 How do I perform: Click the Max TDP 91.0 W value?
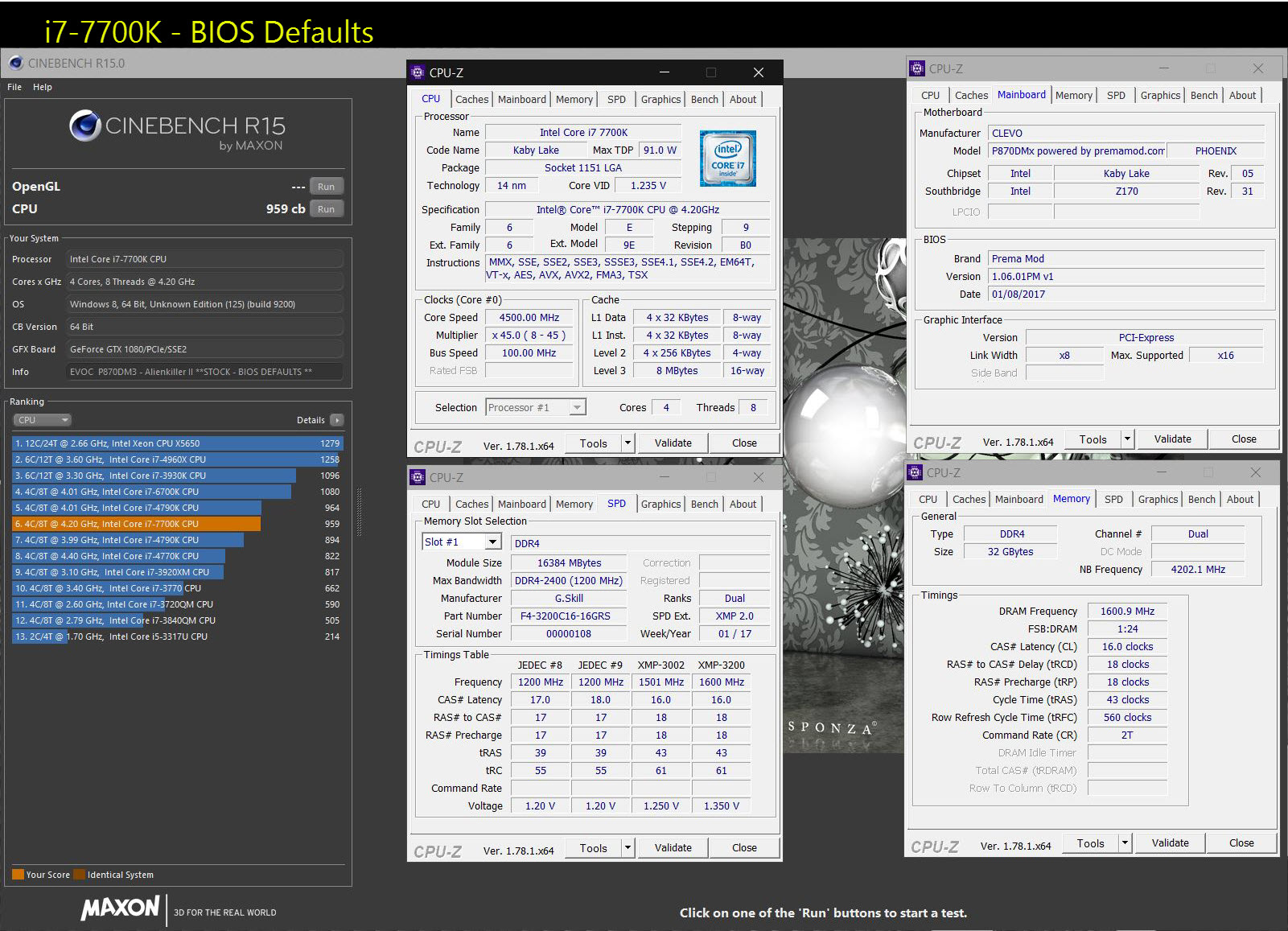[660, 150]
